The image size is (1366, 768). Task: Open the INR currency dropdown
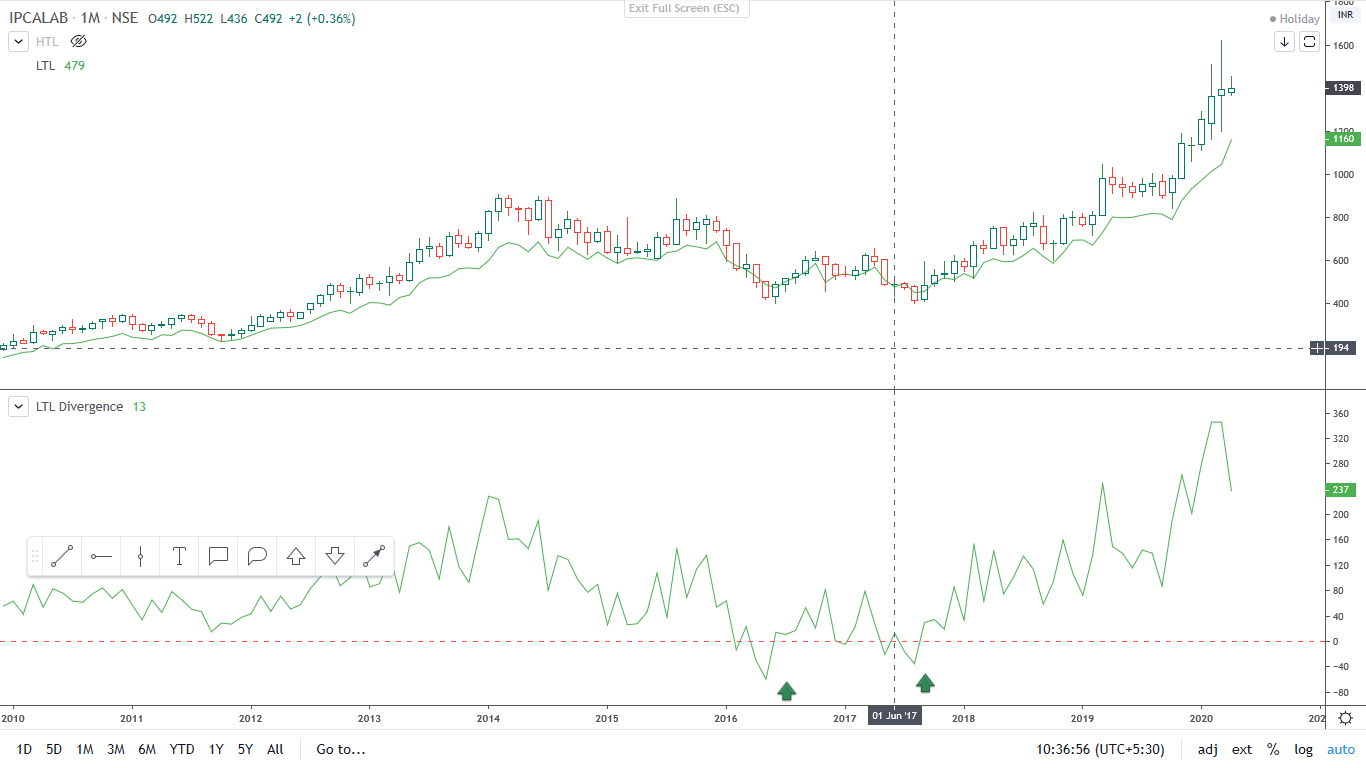[x=1345, y=15]
